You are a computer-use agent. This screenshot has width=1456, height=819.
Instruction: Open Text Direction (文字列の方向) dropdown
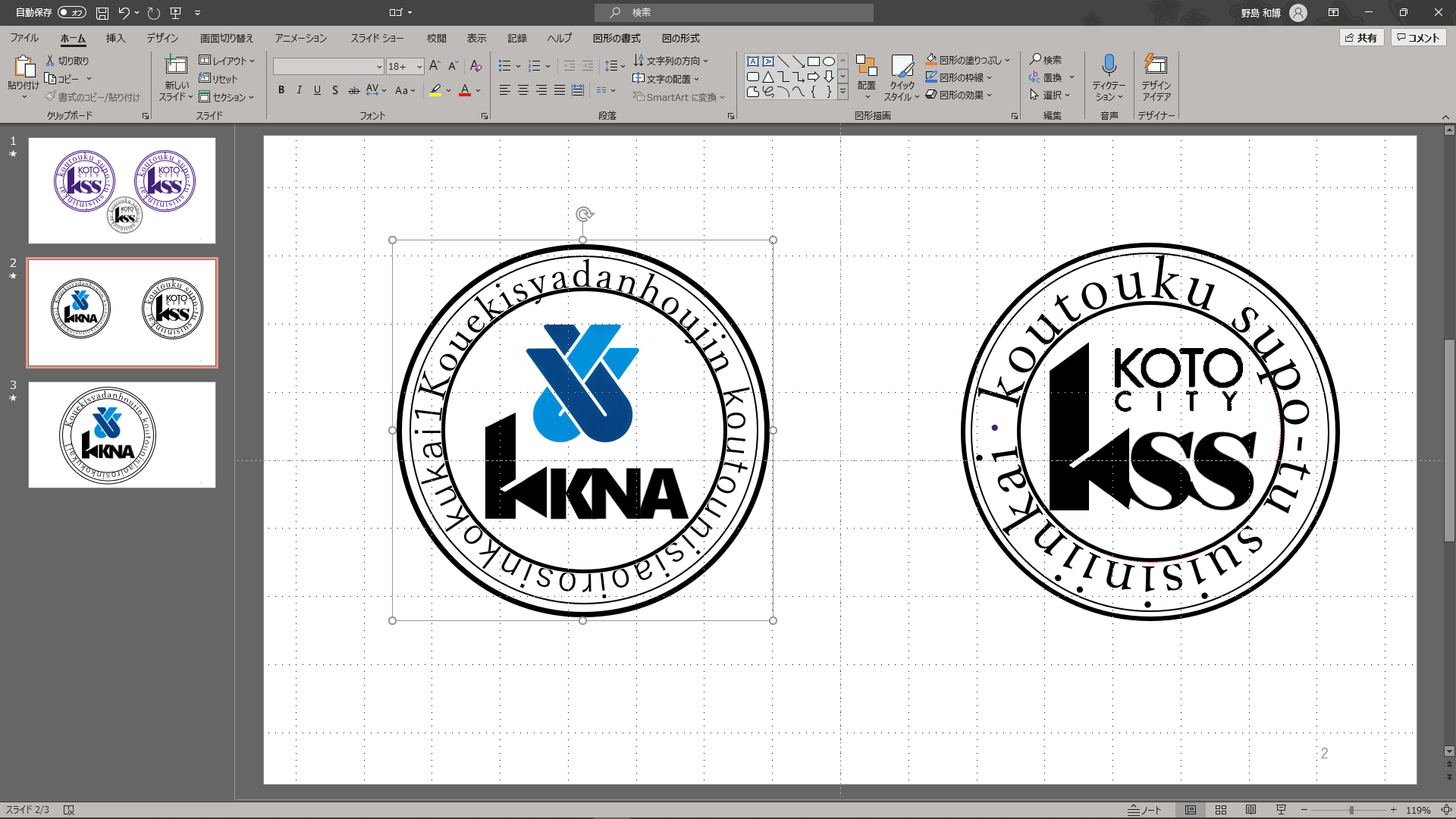[x=670, y=61]
